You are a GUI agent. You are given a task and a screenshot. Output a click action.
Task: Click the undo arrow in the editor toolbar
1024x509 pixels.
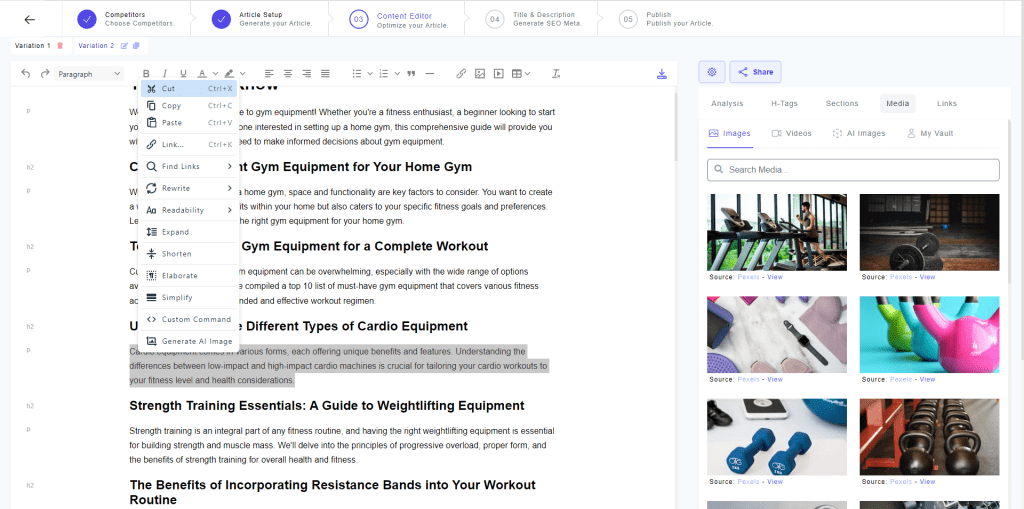click(26, 74)
